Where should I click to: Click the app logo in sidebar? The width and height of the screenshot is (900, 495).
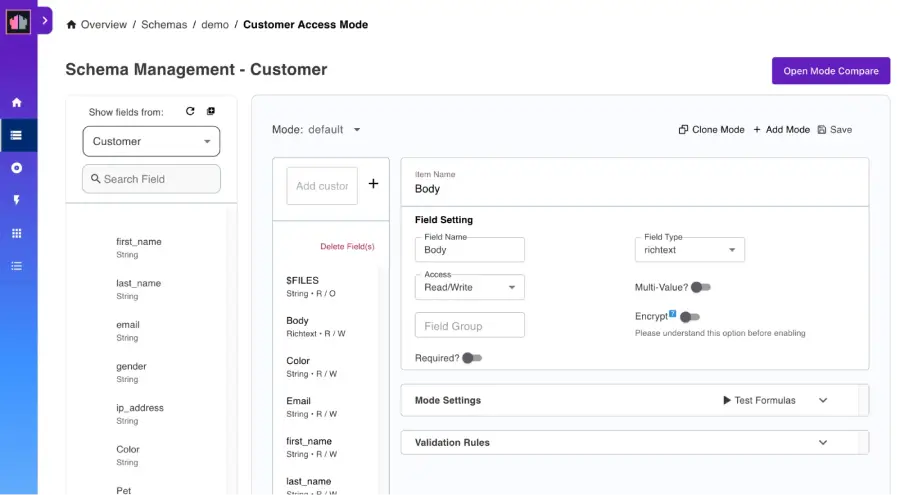pyautogui.click(x=18, y=22)
